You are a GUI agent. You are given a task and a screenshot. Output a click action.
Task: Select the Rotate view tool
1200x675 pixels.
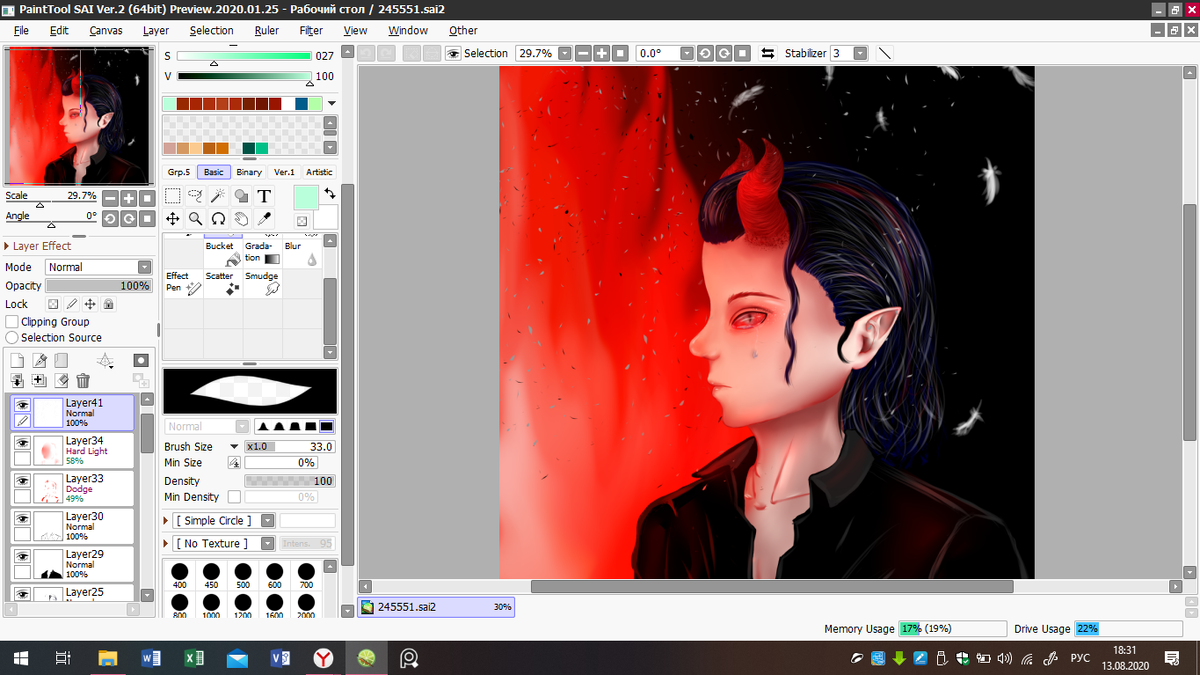[218, 218]
